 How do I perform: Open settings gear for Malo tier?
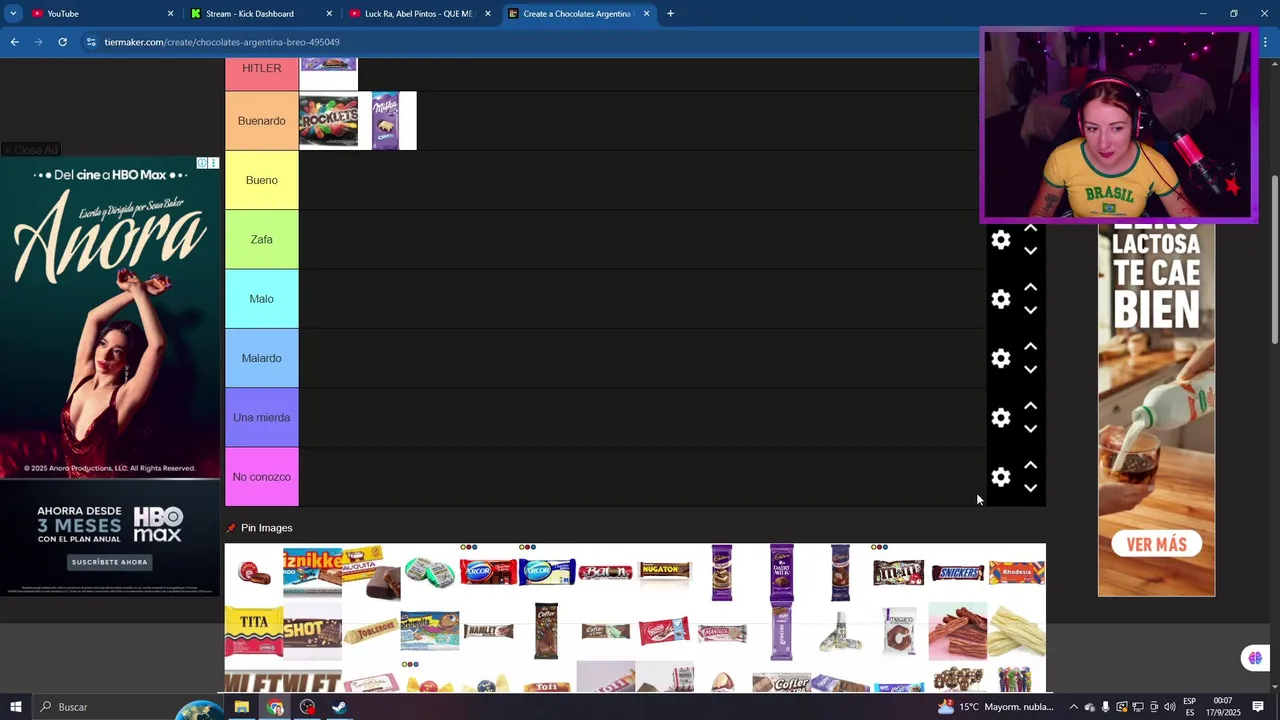(x=1001, y=299)
